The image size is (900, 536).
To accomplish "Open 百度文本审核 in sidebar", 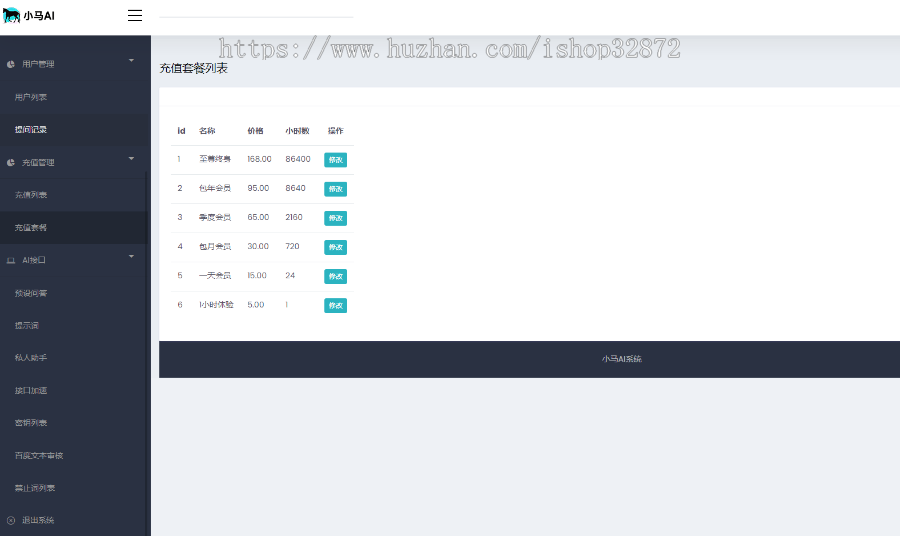I will [39, 456].
